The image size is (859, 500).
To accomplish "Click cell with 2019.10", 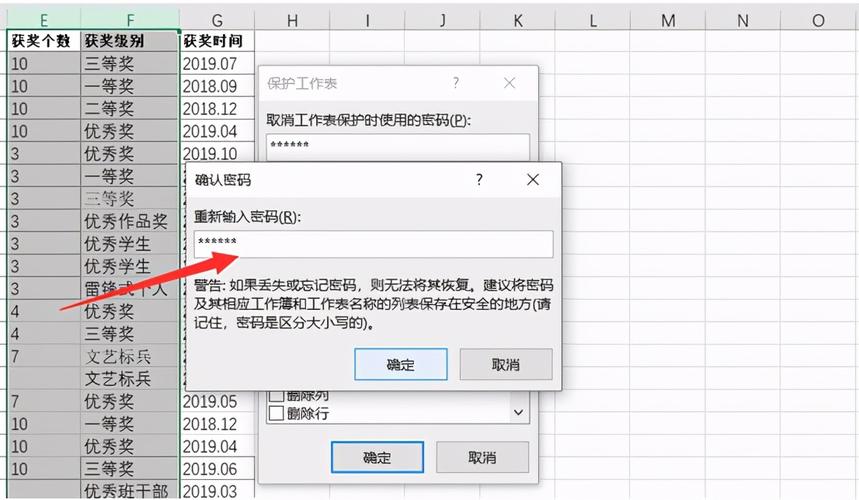I will click(217, 153).
